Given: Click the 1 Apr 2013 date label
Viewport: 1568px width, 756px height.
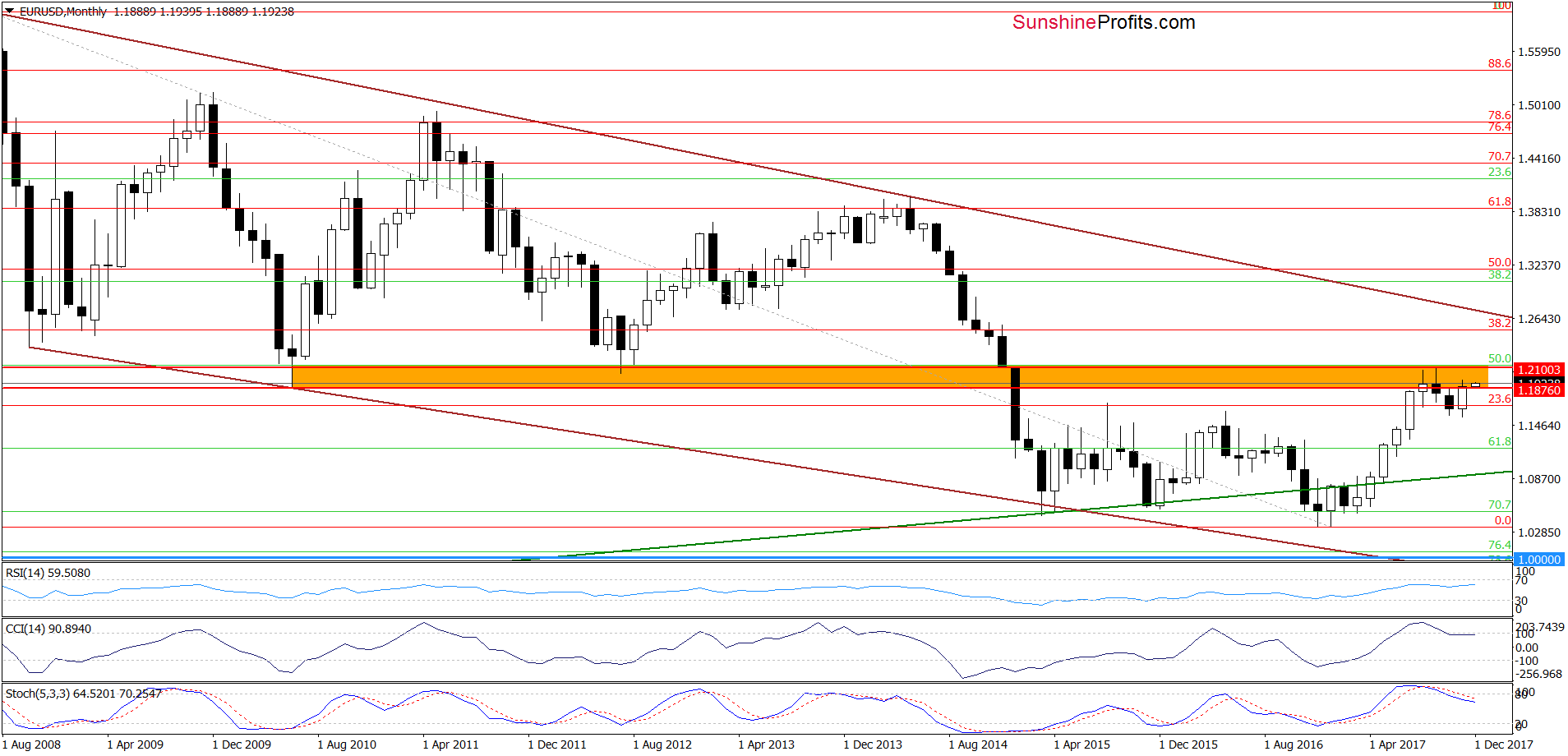Looking at the screenshot, I should pyautogui.click(x=766, y=744).
